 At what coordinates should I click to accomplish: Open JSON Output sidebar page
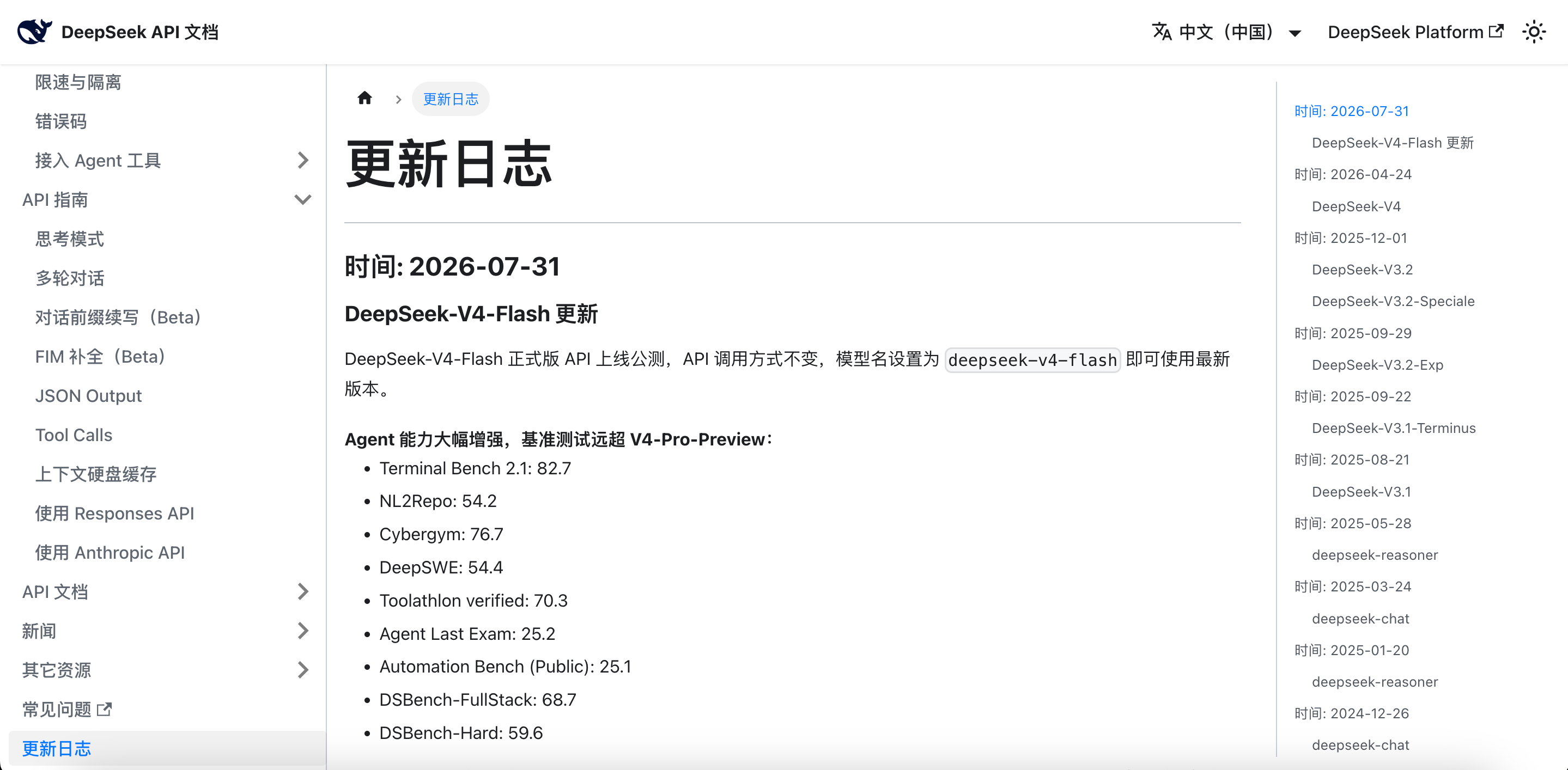click(88, 396)
